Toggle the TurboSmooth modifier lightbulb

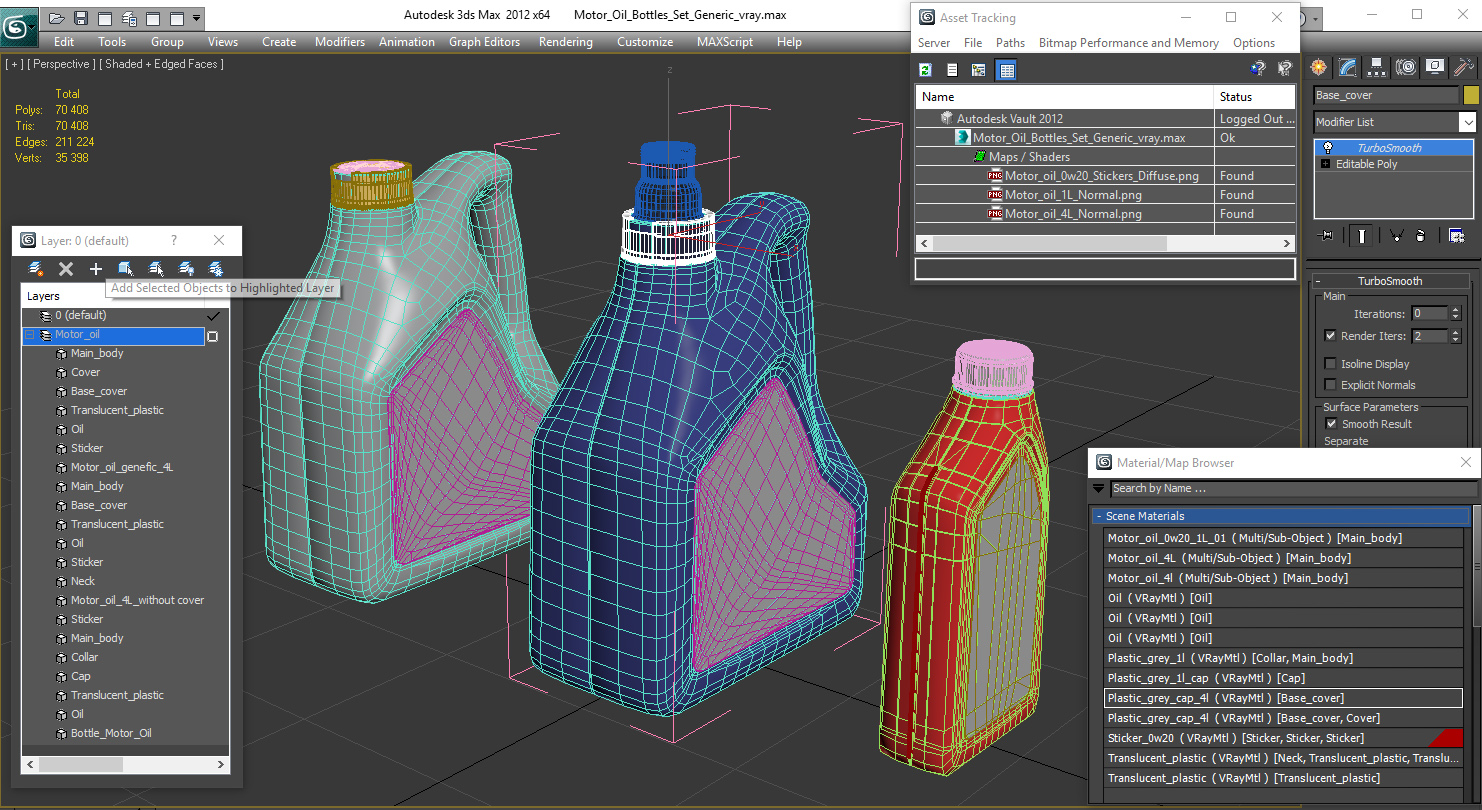pyautogui.click(x=1327, y=148)
